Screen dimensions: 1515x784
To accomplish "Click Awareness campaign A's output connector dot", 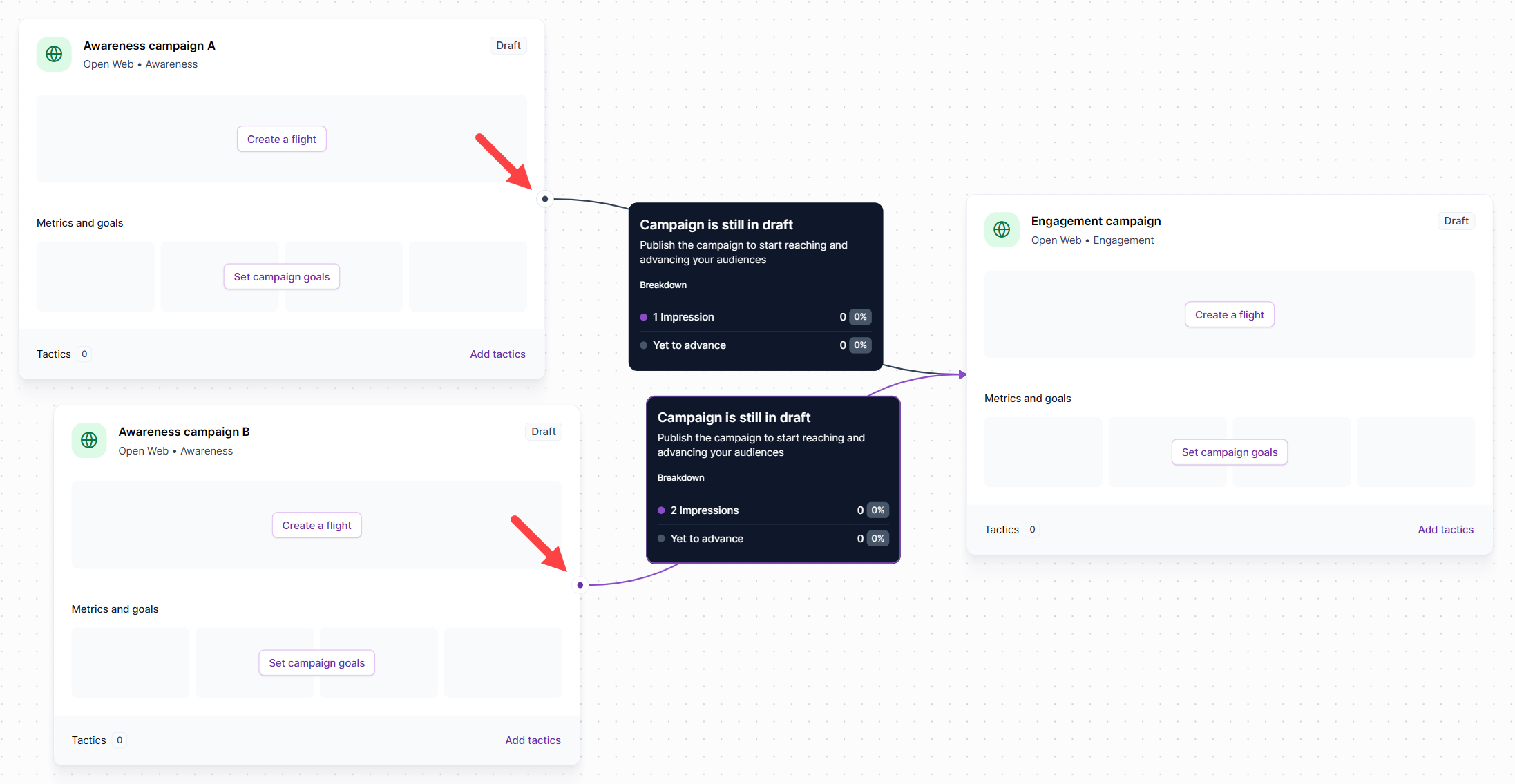I will tap(545, 199).
